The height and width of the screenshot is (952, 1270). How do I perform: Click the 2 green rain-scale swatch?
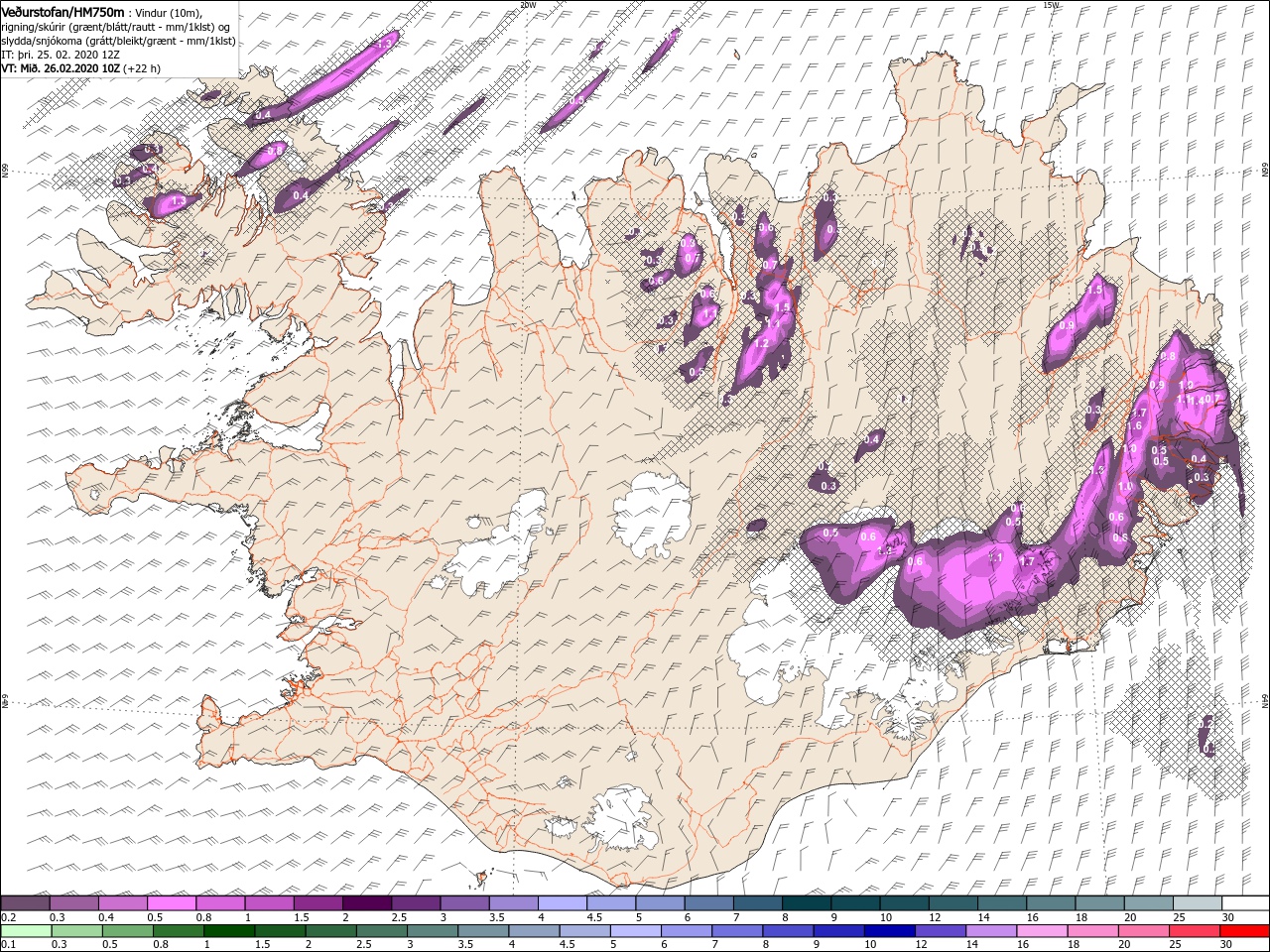330,931
